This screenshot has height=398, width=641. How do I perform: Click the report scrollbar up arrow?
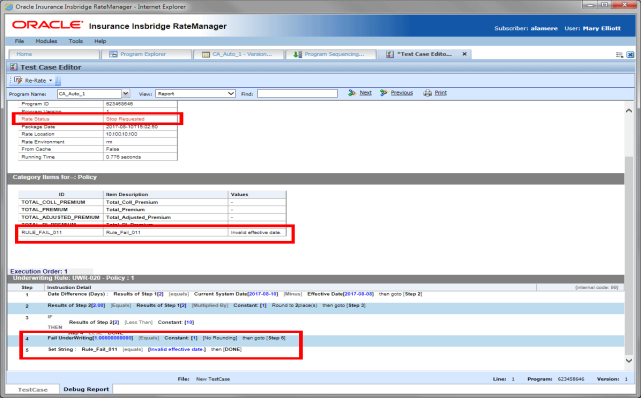click(x=629, y=111)
